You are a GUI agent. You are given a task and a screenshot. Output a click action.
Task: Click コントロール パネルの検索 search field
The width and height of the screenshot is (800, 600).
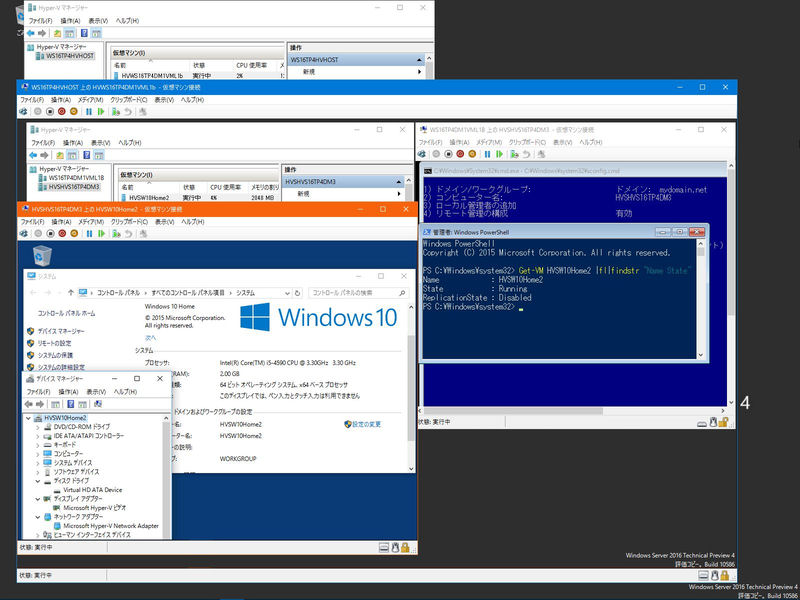click(x=359, y=293)
